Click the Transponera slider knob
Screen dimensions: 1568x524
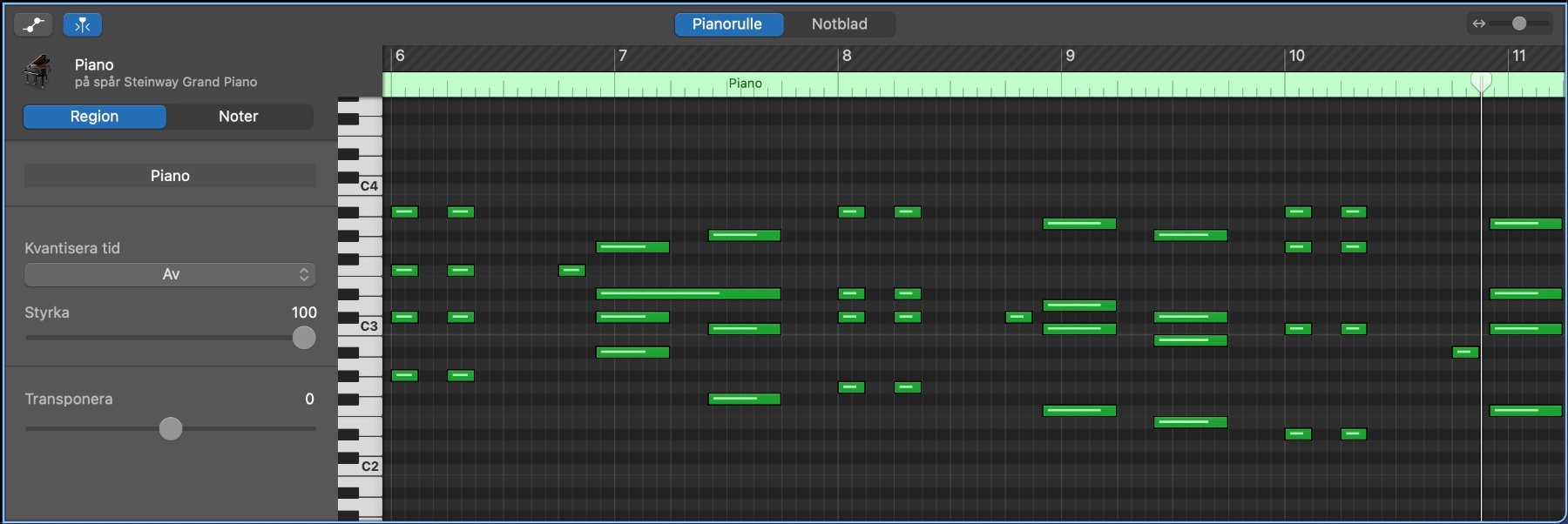[171, 428]
